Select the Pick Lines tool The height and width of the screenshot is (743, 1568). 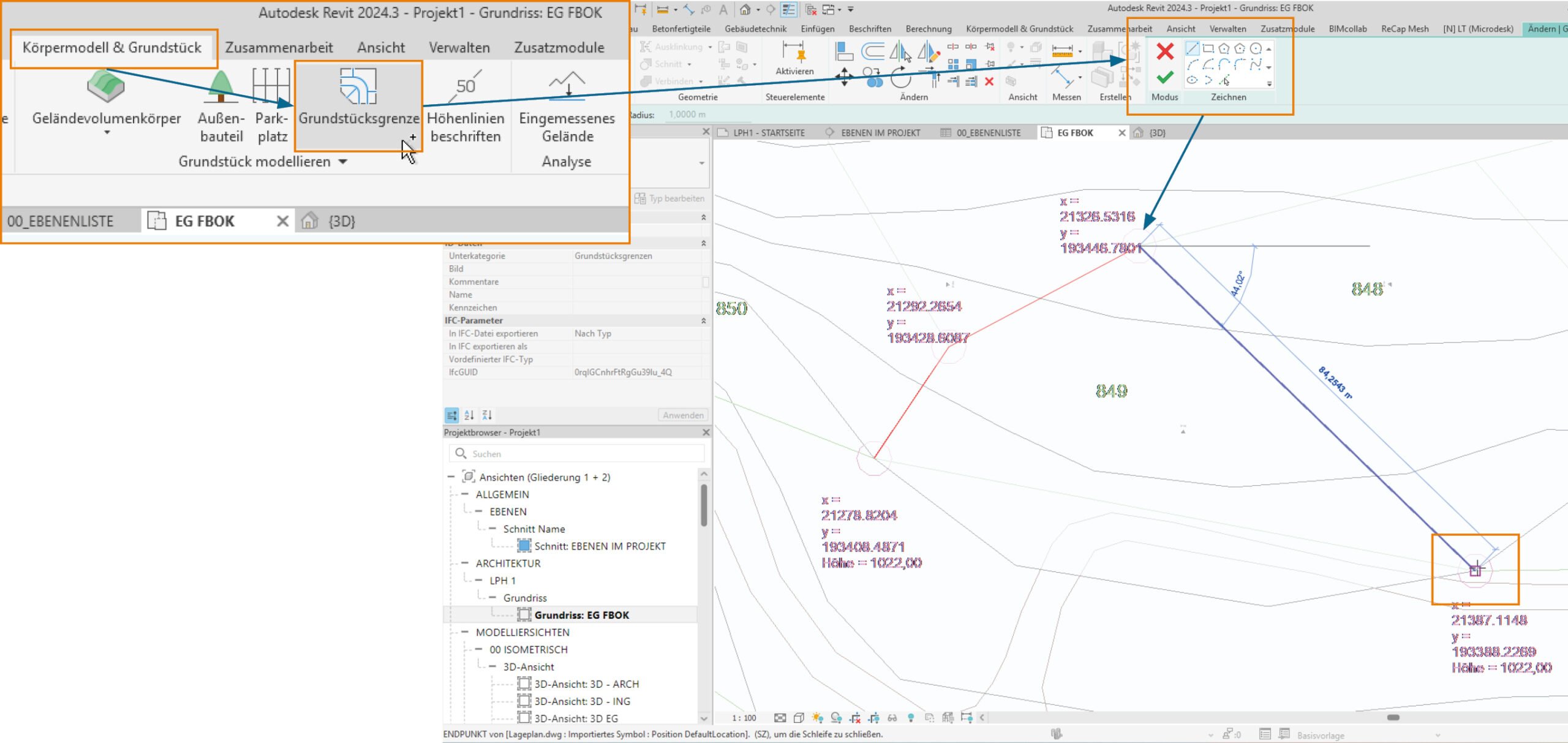[x=1224, y=80]
